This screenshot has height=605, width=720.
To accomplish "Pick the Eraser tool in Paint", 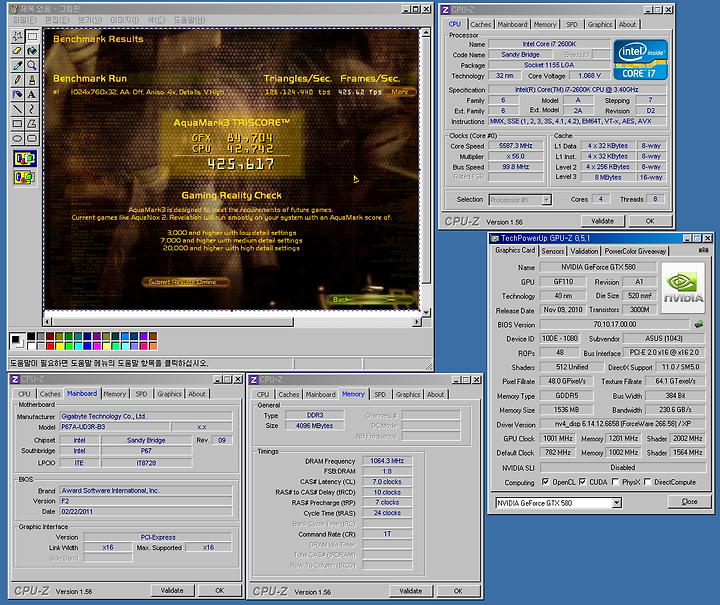I will [17, 50].
